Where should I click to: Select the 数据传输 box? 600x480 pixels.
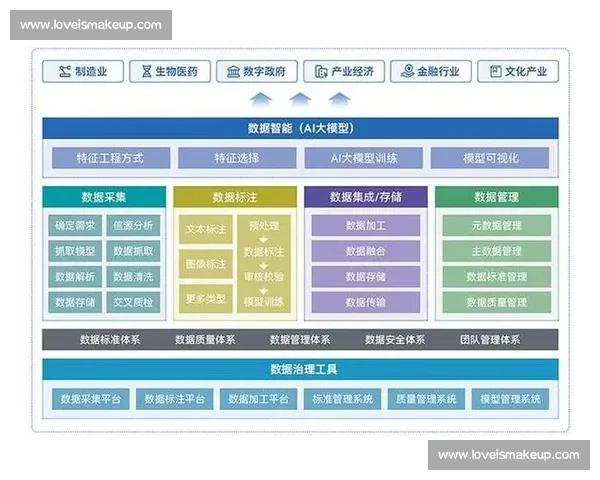[x=366, y=302]
